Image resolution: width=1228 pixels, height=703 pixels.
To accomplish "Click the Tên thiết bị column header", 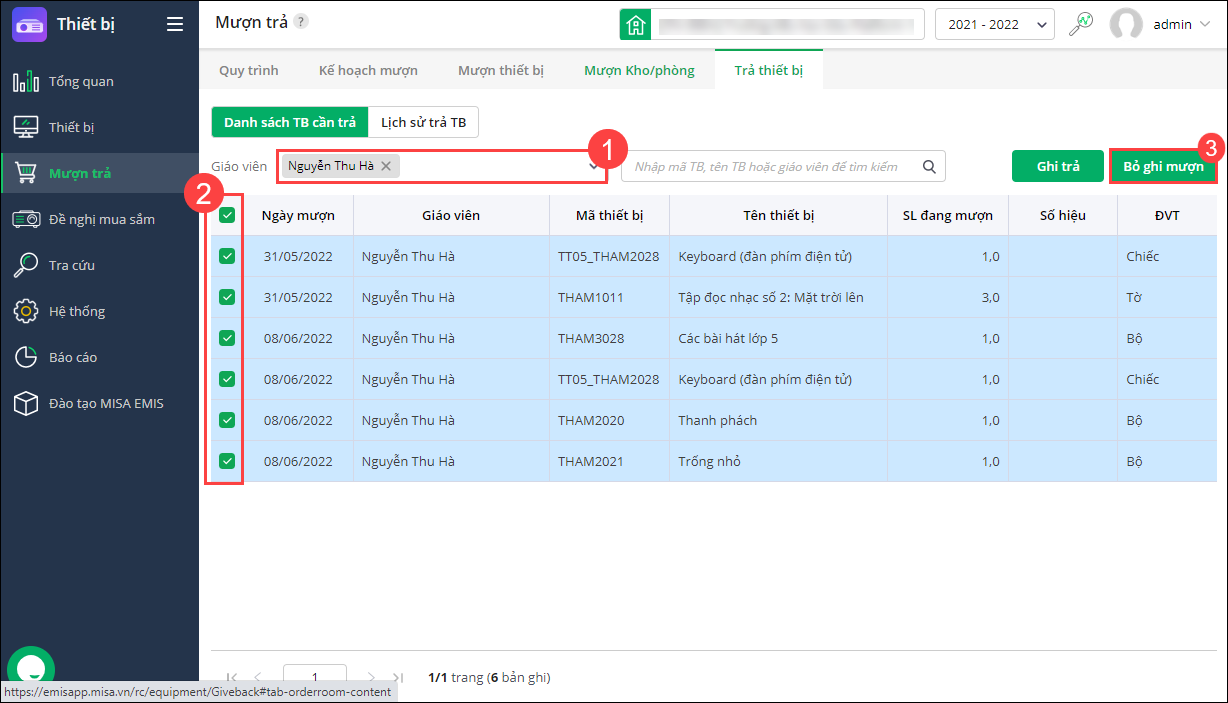I will [x=779, y=215].
